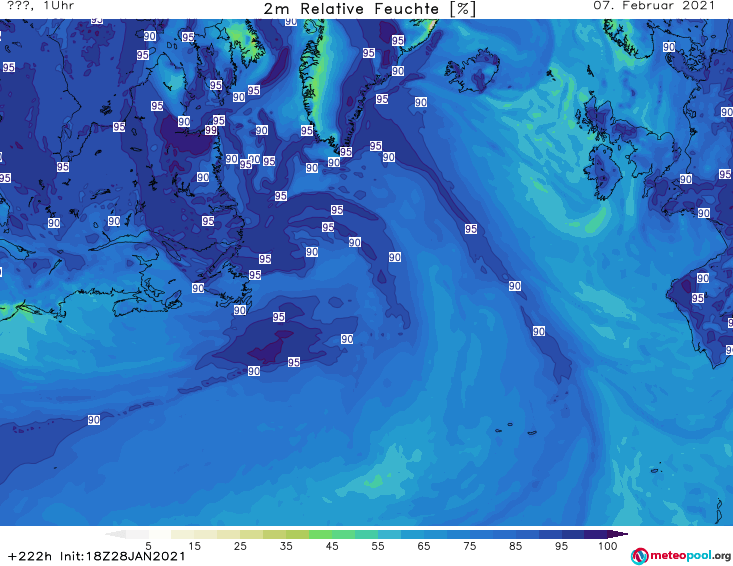
Task: Pick the pale grey colorbar arrow tip below 5
Action: [115, 534]
